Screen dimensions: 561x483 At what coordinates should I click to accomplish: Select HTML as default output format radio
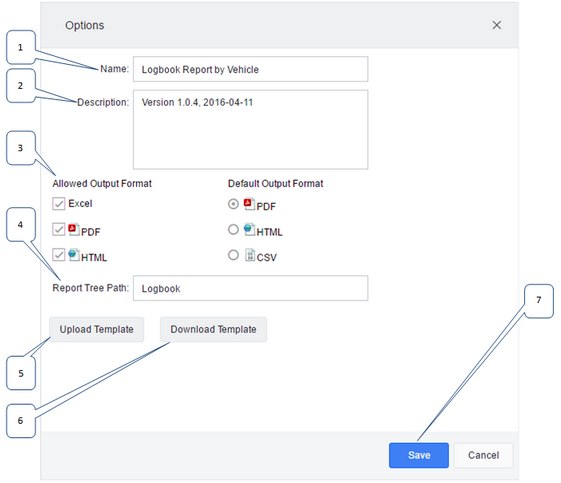tap(233, 229)
